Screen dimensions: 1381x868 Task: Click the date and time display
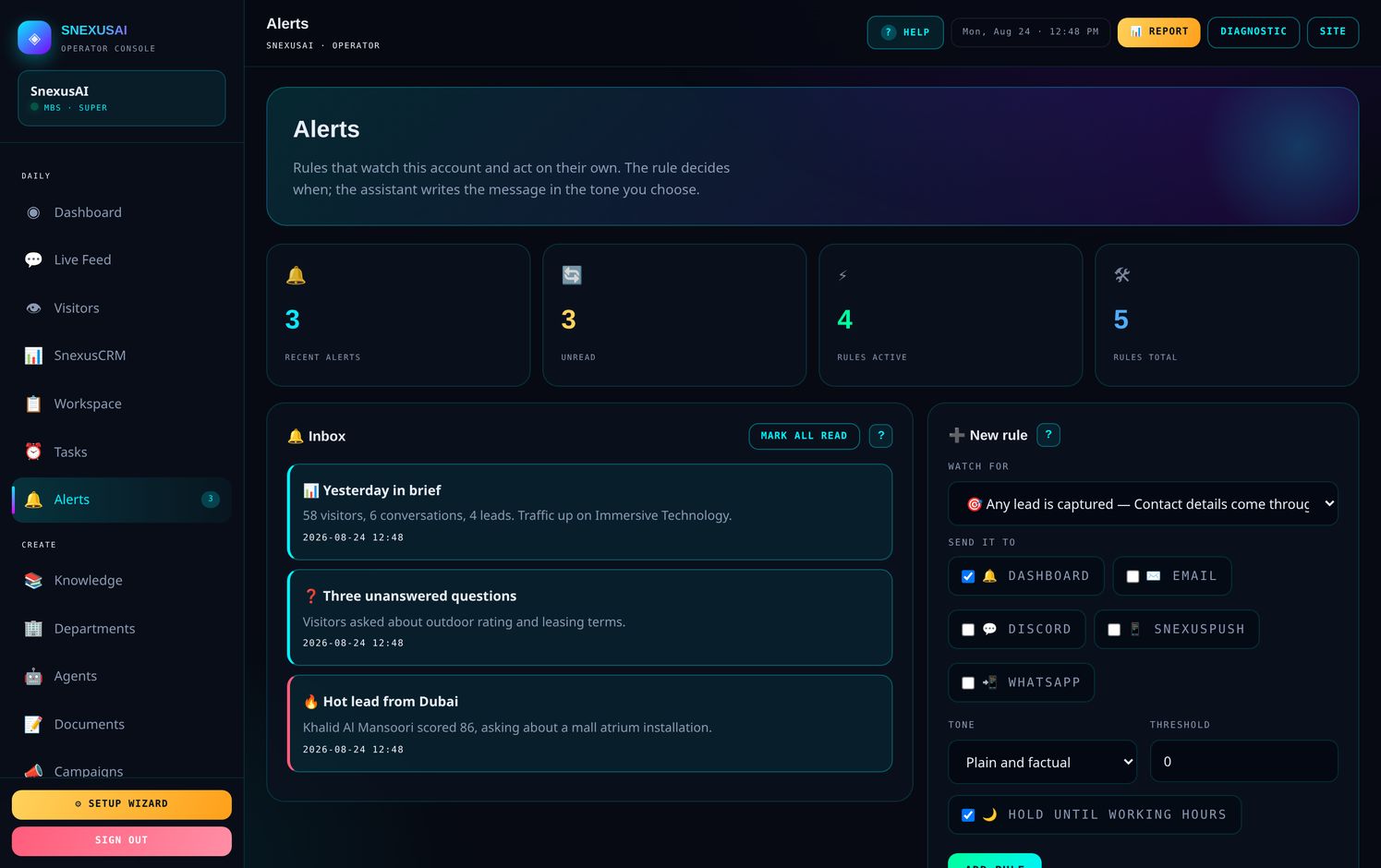click(x=1031, y=32)
